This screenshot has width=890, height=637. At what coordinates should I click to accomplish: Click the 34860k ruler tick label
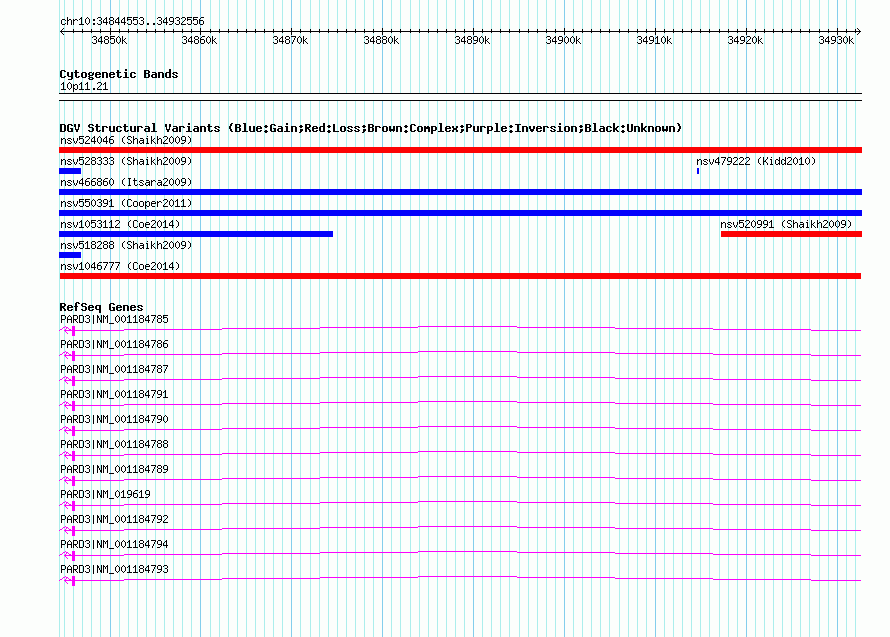pos(199,40)
